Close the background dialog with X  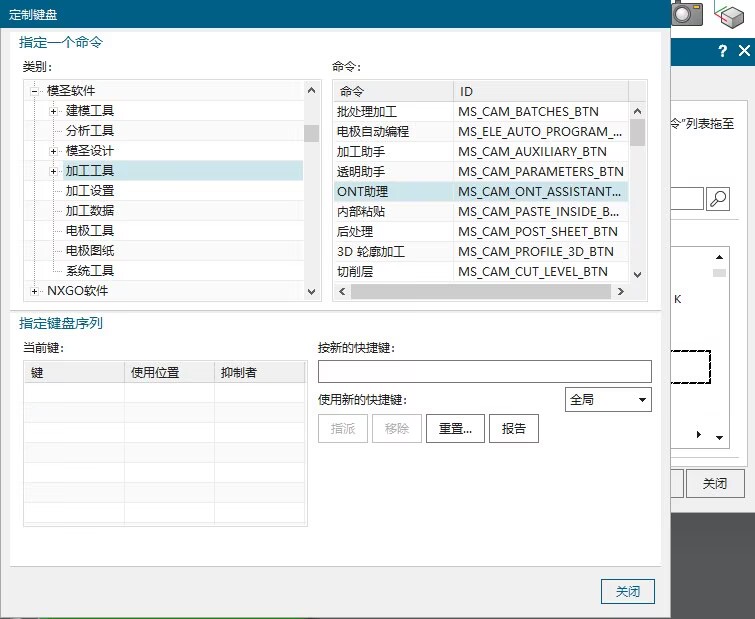[x=744, y=51]
